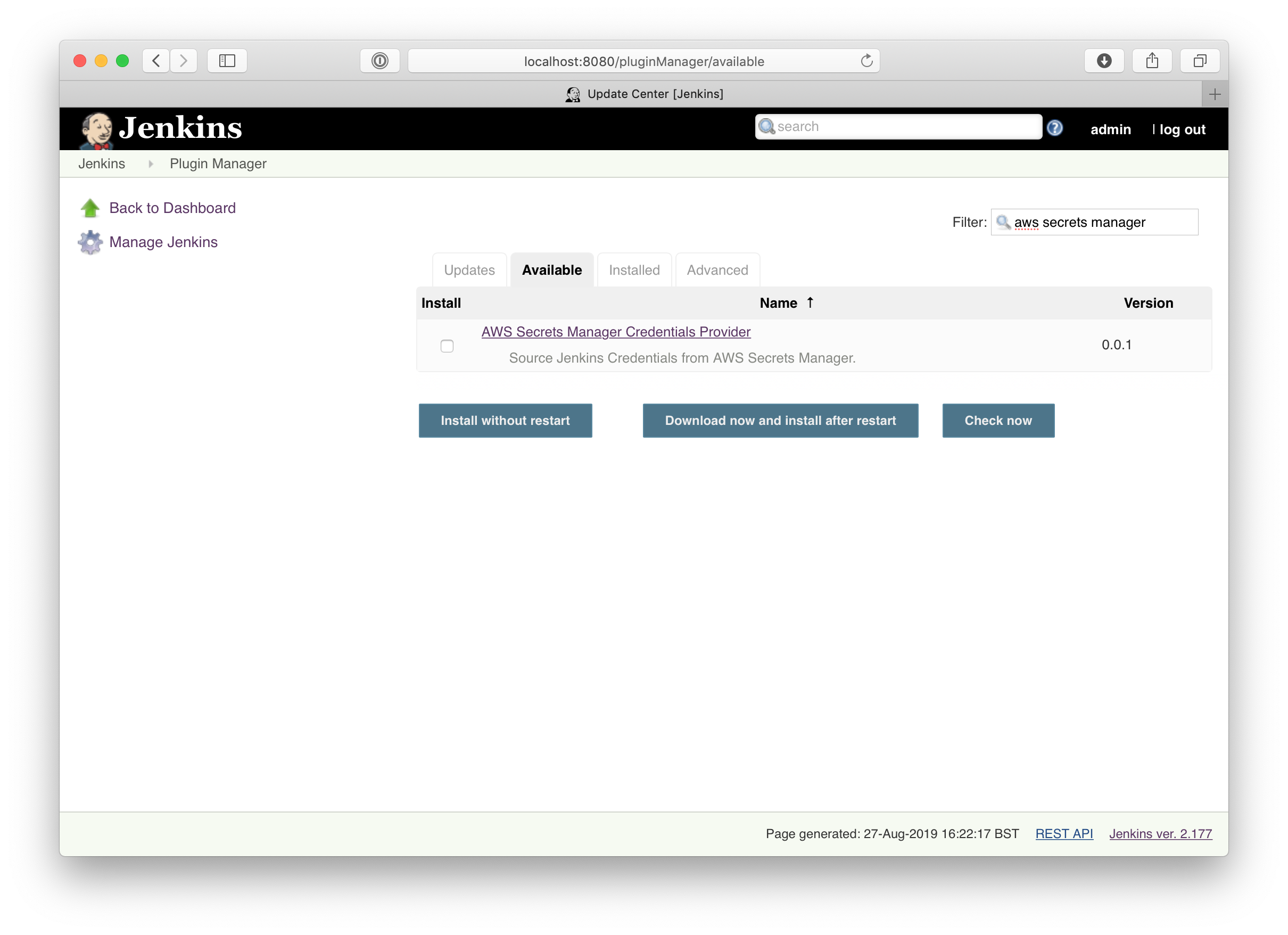Open the Safari downloads icon
Image resolution: width=1288 pixels, height=935 pixels.
pos(1104,61)
